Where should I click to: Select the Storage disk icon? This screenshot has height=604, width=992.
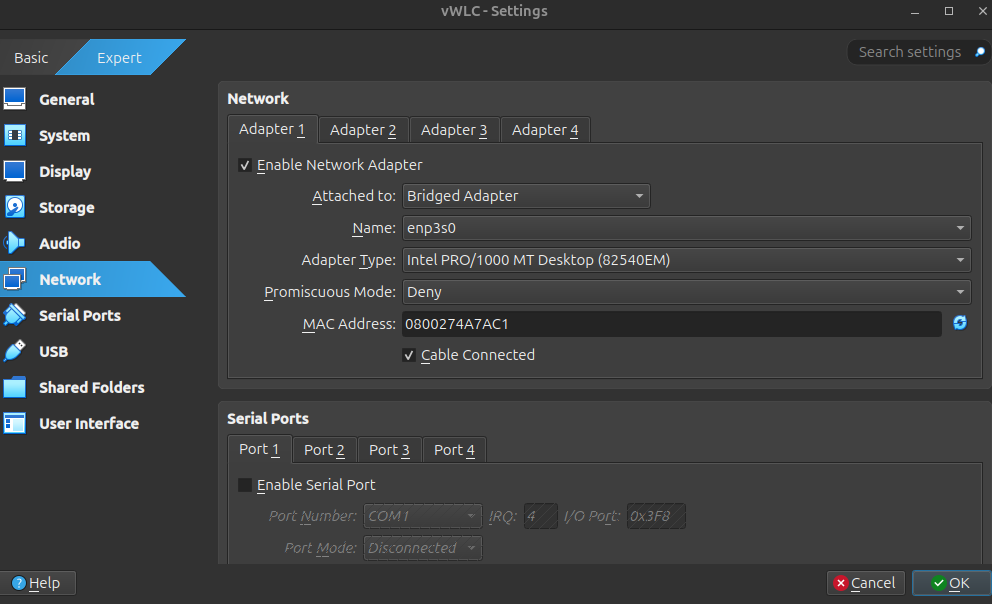[x=15, y=207]
